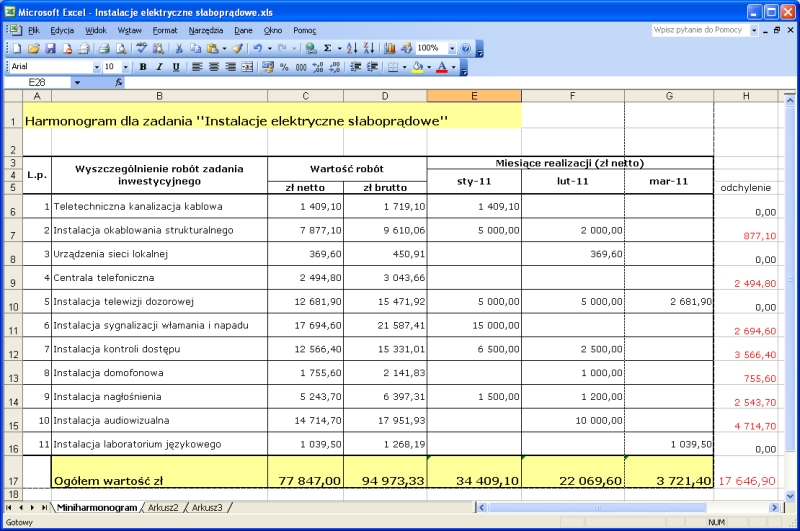The image size is (800, 531).
Task: Open Print Preview
Action: click(121, 48)
